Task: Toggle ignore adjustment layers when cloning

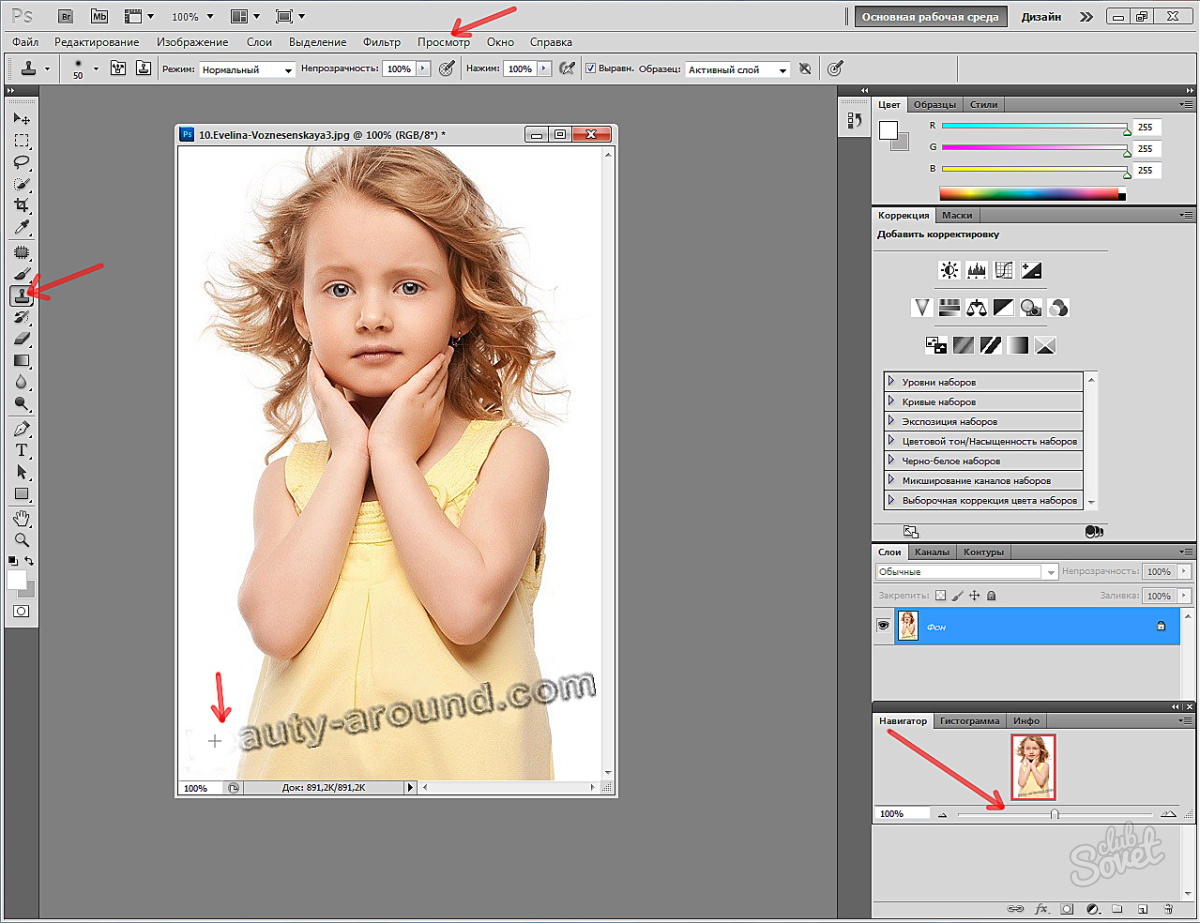Action: [804, 69]
